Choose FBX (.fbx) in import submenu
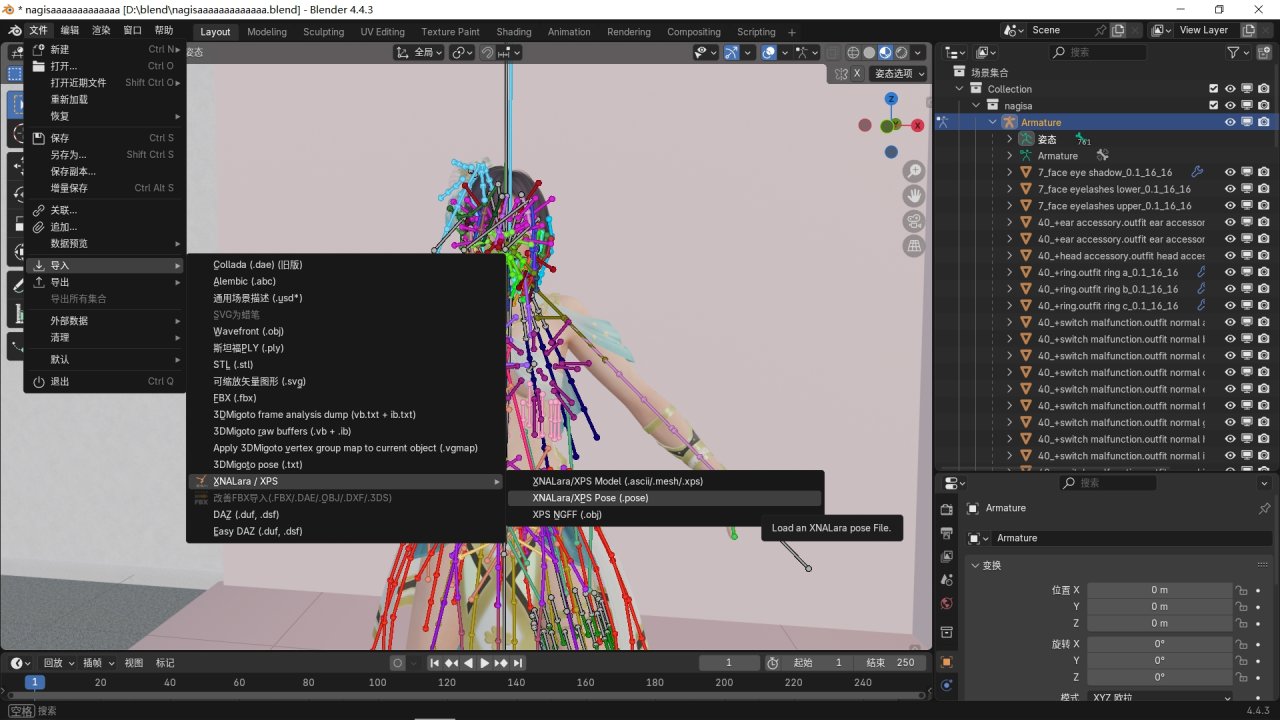Image resolution: width=1280 pixels, height=720 pixels. [235, 398]
